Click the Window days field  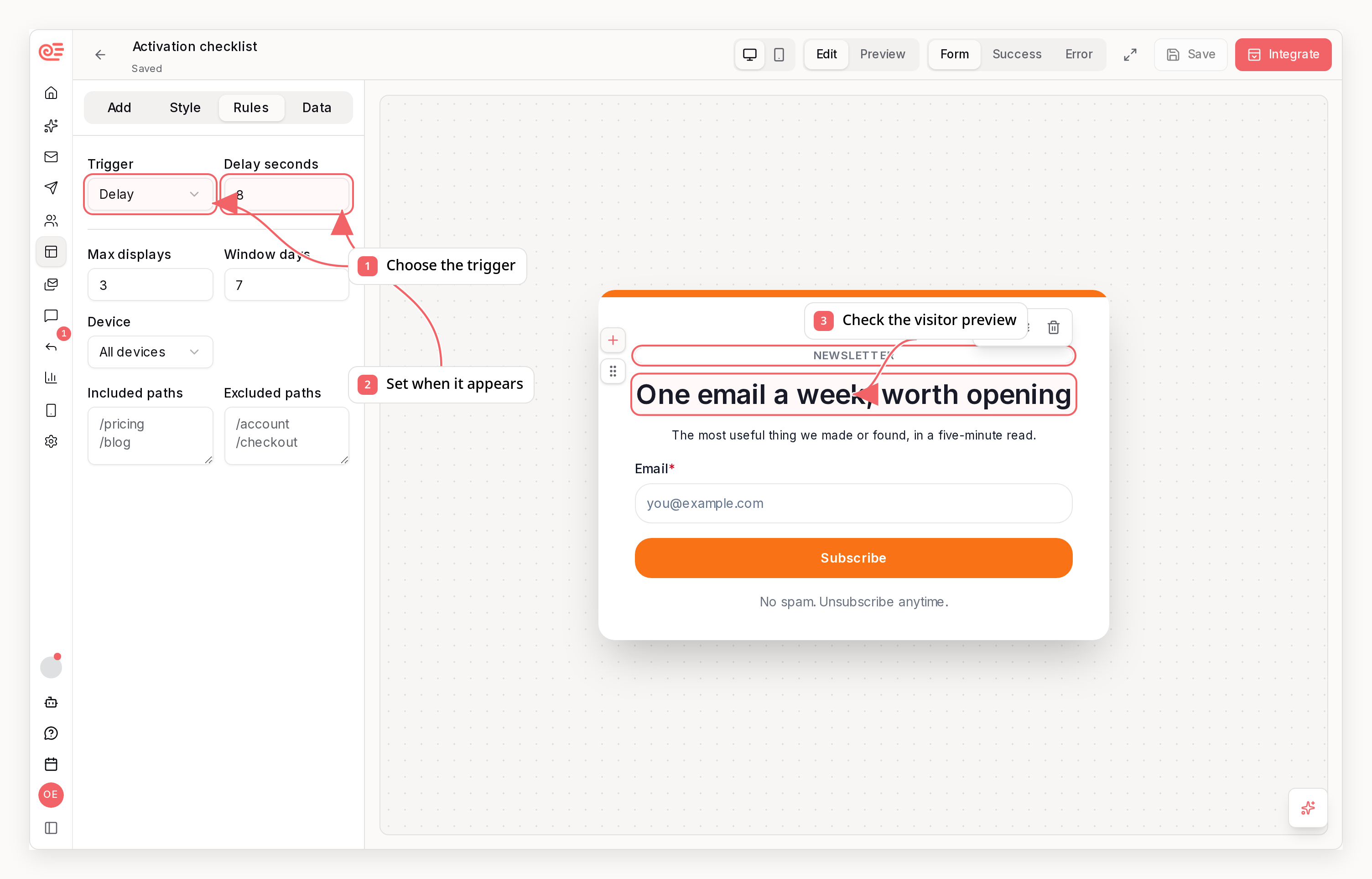286,285
